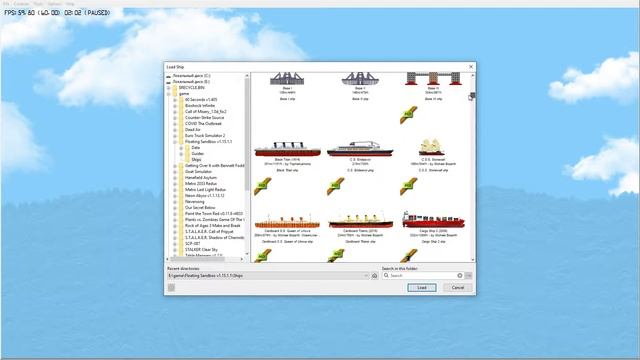The width and height of the screenshot is (640, 360).
Task: Click the home directory icon beside Recent directories
Action: [374, 276]
